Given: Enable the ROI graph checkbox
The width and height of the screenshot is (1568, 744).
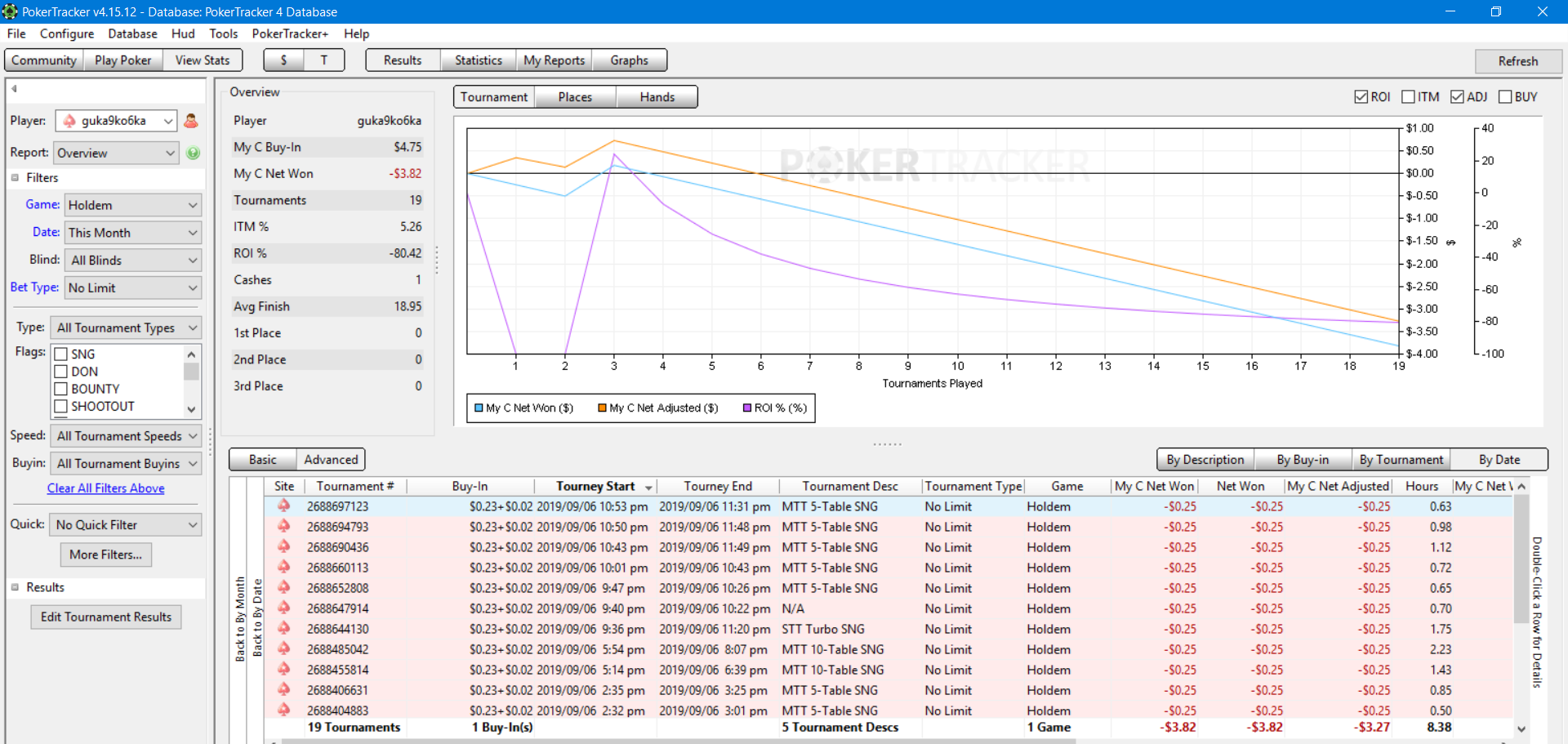Looking at the screenshot, I should (1361, 96).
